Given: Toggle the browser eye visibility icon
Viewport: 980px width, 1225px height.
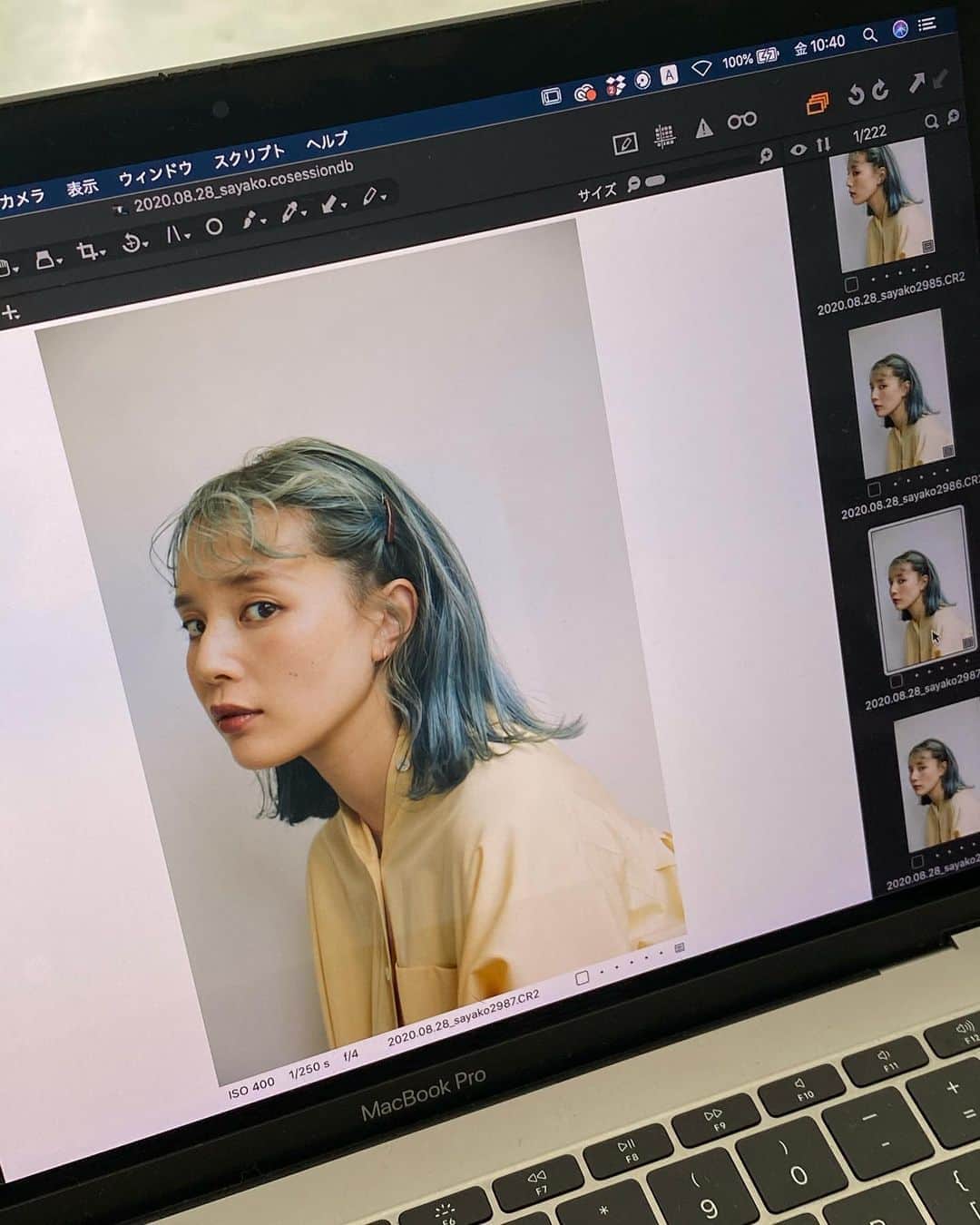Looking at the screenshot, I should [799, 150].
